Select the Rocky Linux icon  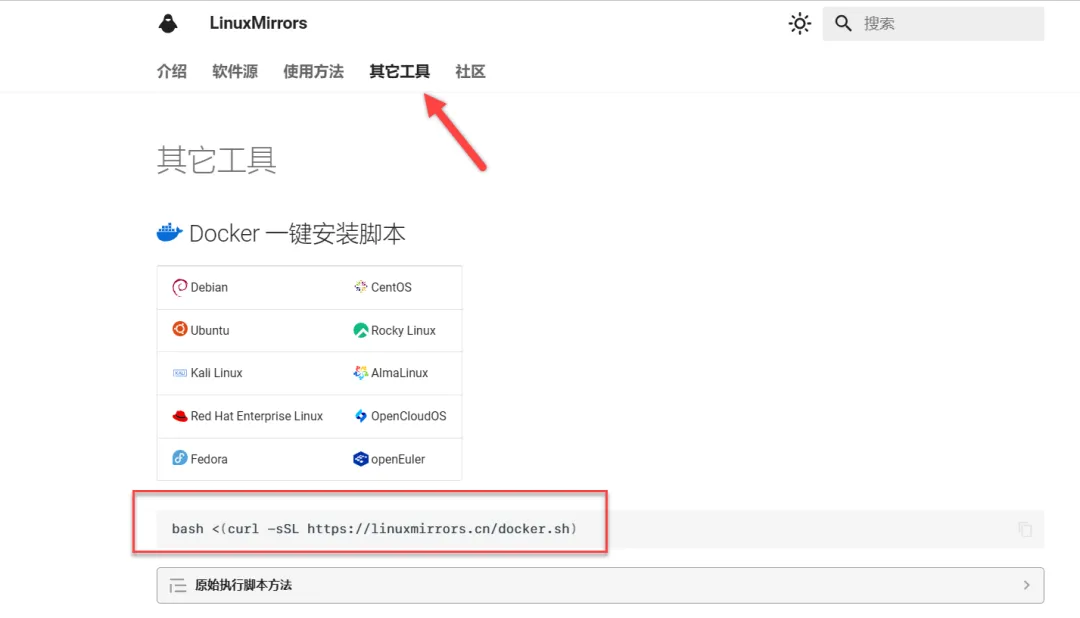click(x=361, y=330)
